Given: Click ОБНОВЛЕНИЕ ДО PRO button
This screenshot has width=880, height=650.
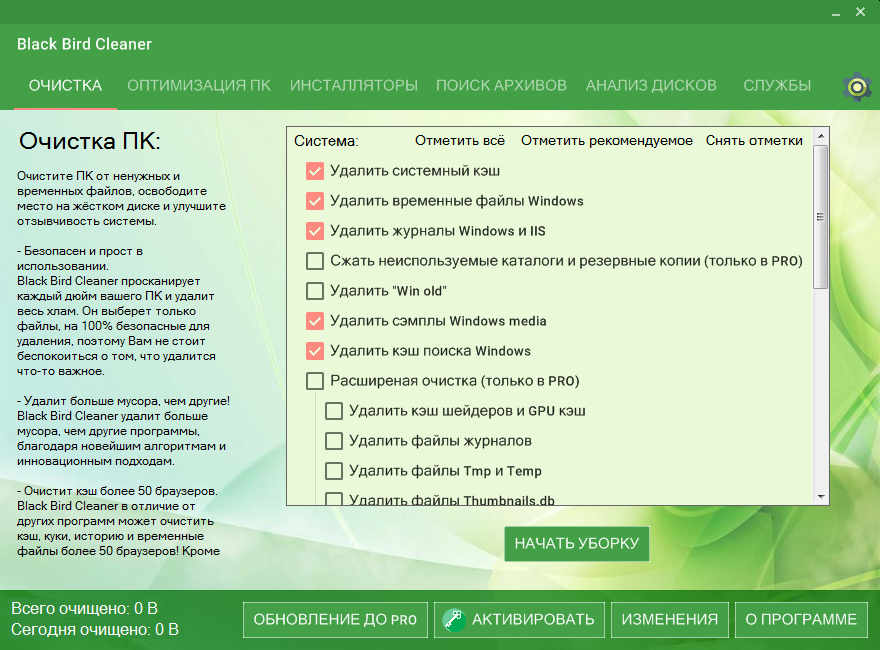Looking at the screenshot, I should point(335,620).
